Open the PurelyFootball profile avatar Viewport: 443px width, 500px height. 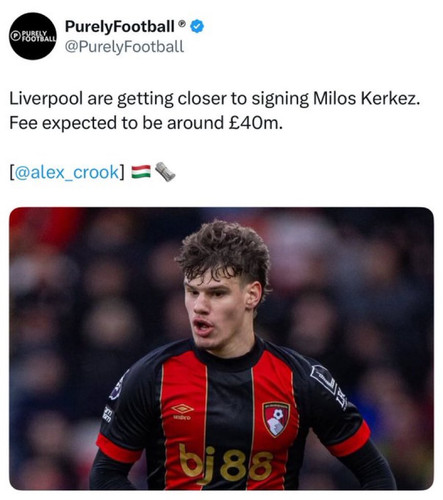(33, 36)
